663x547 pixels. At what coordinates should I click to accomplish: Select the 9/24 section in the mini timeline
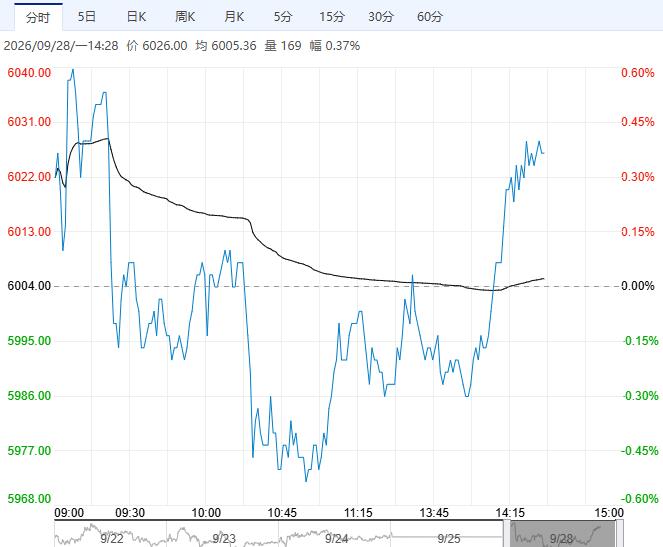(337, 539)
